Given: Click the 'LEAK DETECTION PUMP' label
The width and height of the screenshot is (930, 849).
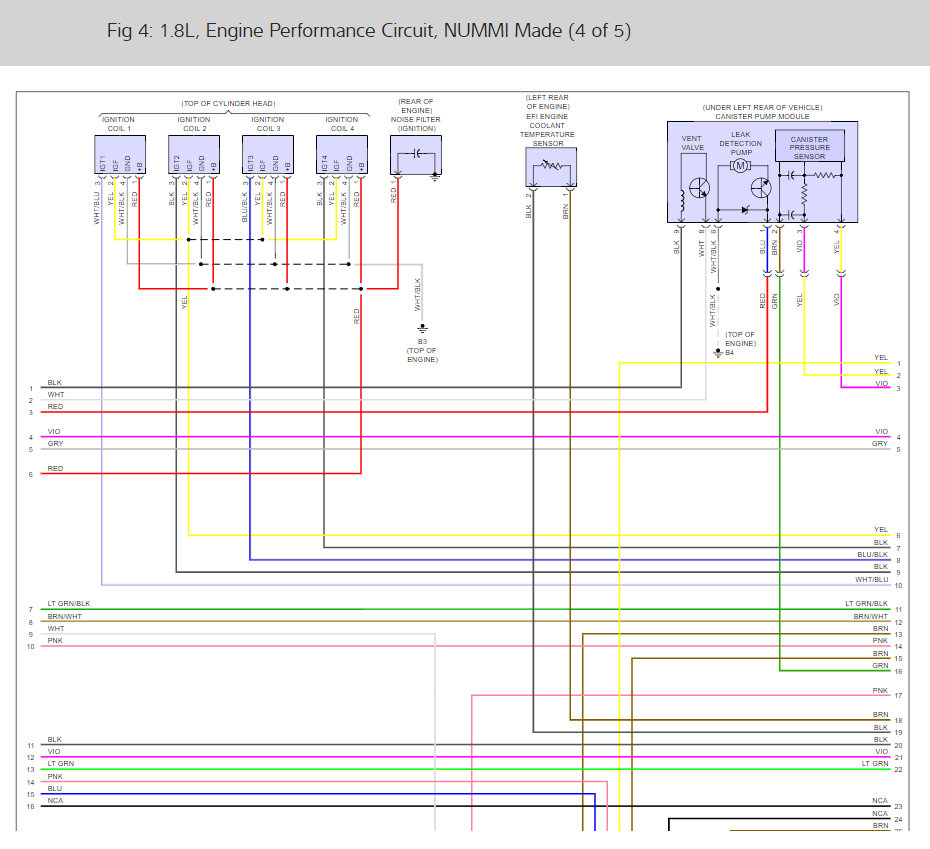Looking at the screenshot, I should point(740,144).
